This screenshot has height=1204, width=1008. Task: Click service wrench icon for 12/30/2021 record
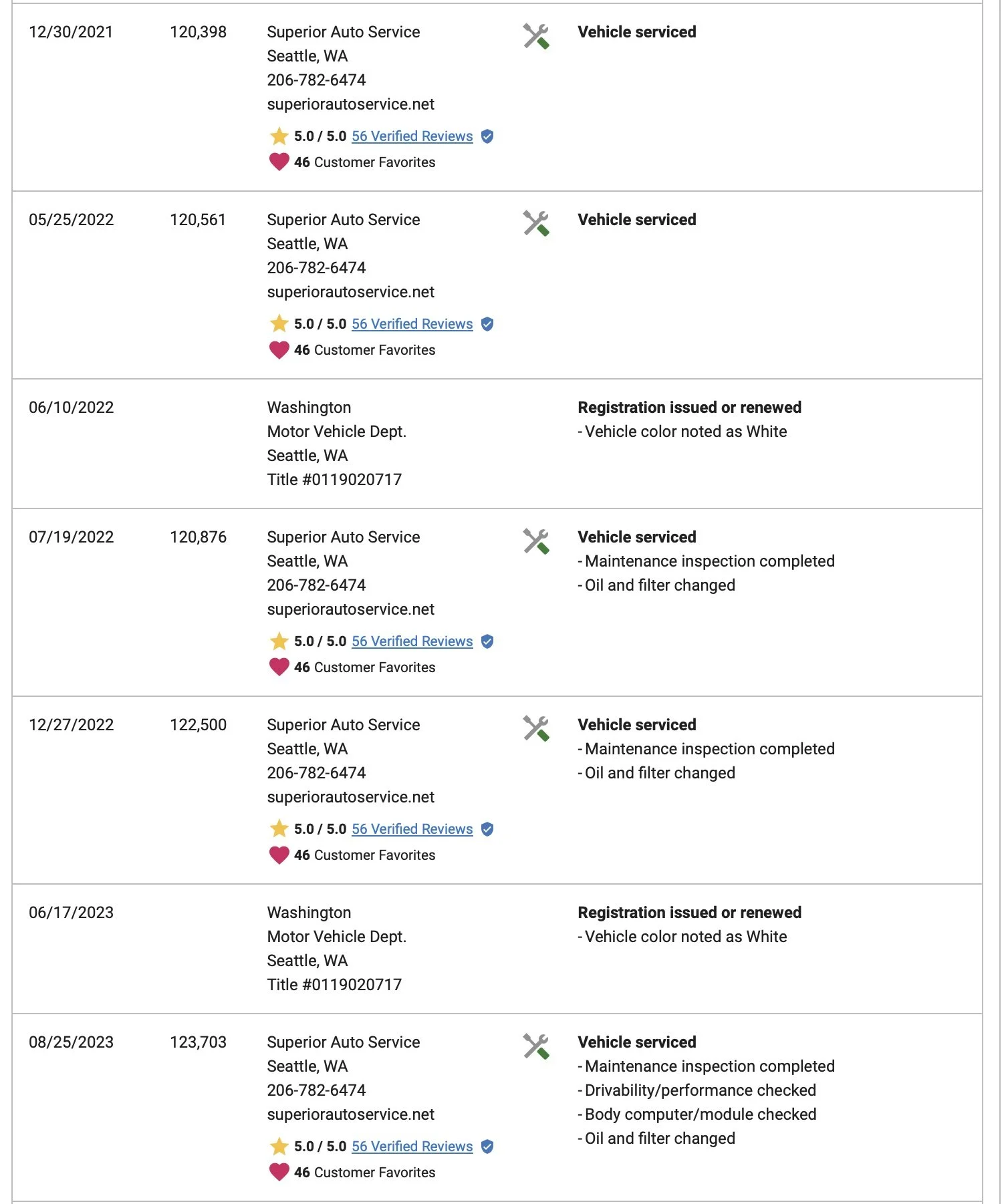pos(535,36)
